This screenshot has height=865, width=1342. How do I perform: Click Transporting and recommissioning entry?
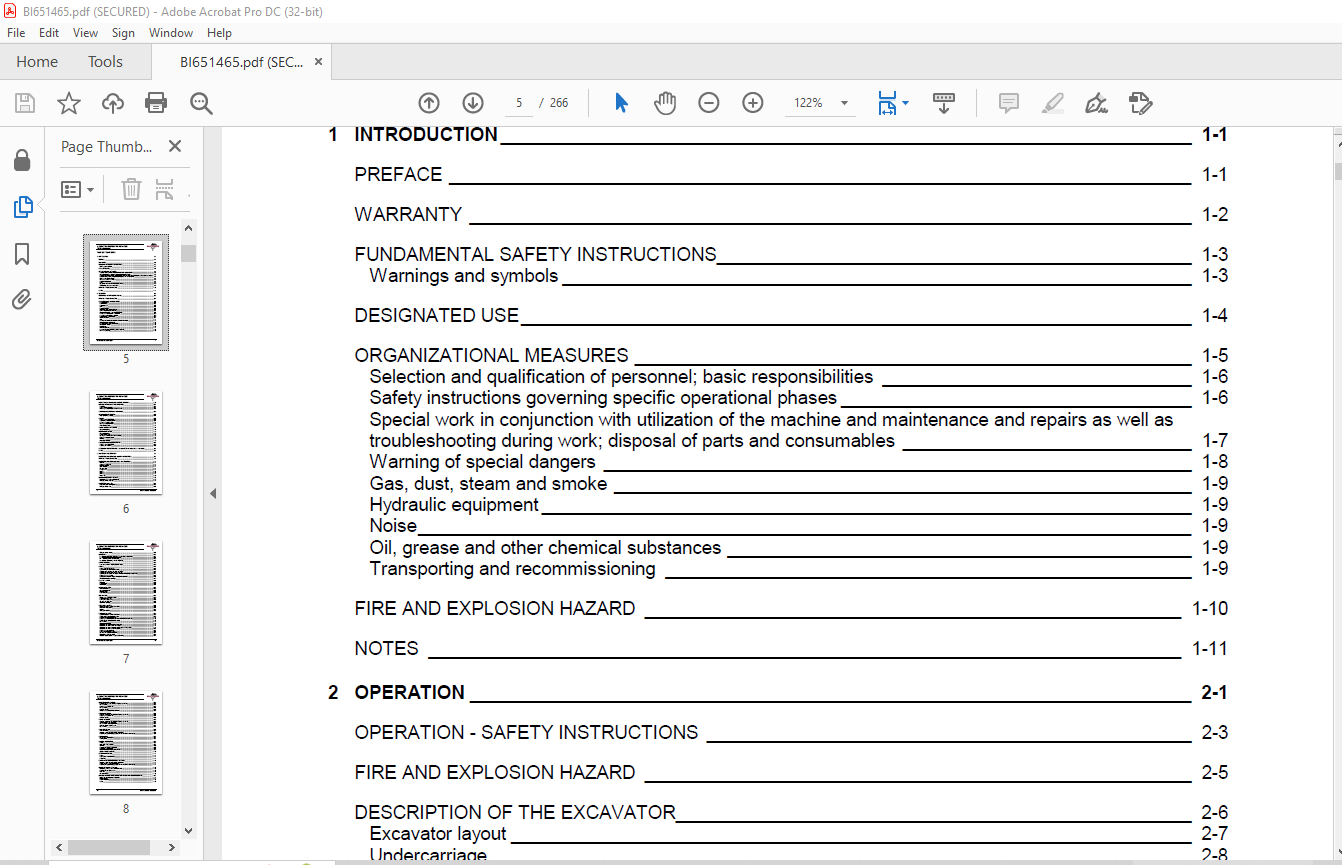click(512, 569)
